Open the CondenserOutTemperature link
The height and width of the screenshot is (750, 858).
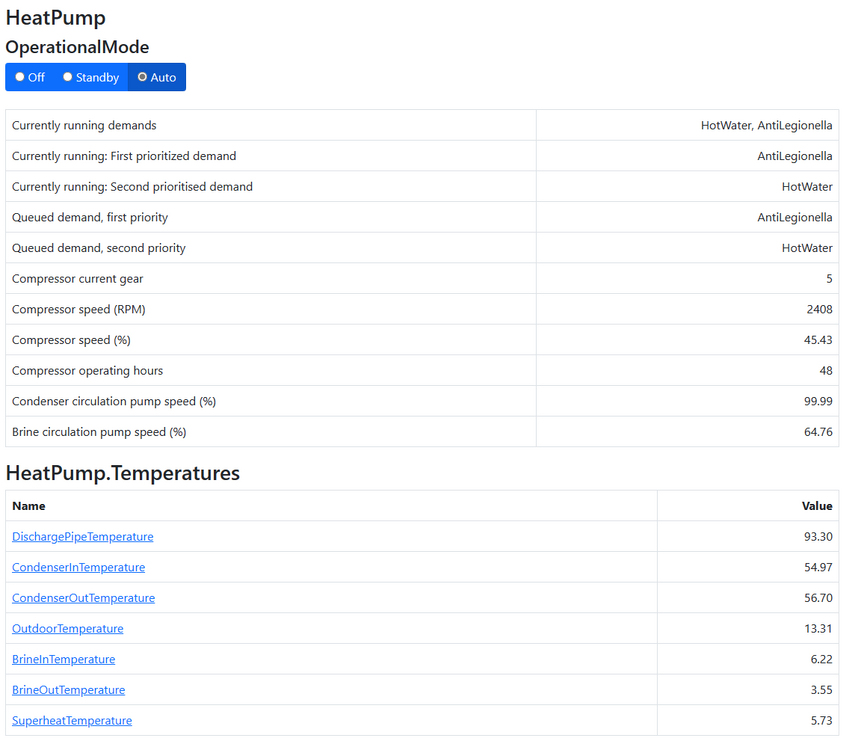point(83,597)
